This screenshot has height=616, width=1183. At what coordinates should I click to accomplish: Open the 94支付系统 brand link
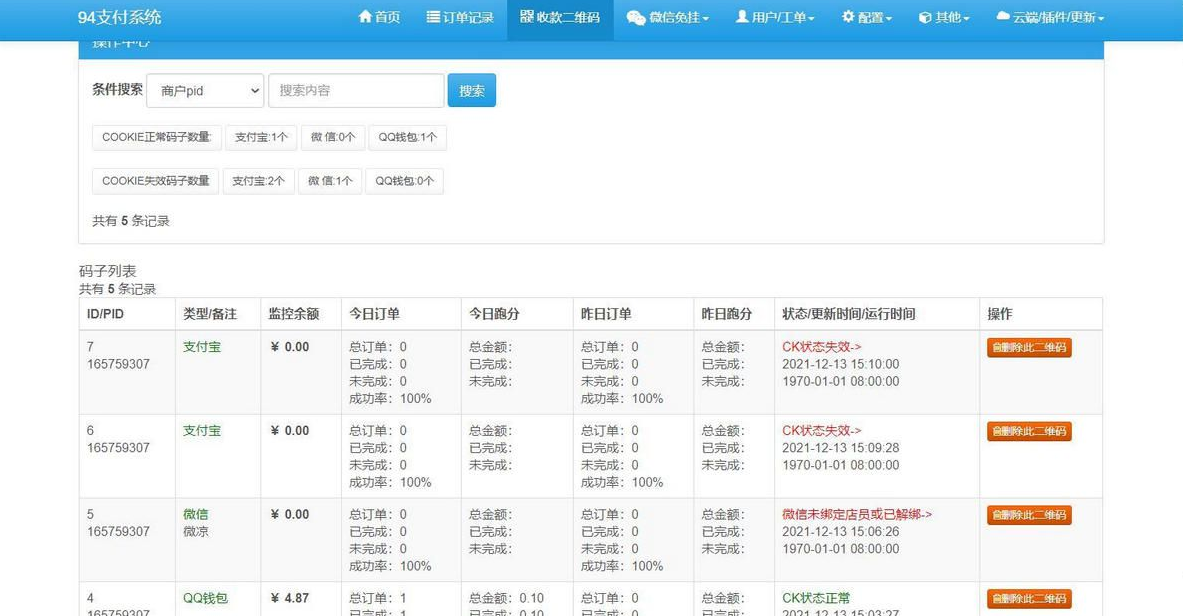119,17
